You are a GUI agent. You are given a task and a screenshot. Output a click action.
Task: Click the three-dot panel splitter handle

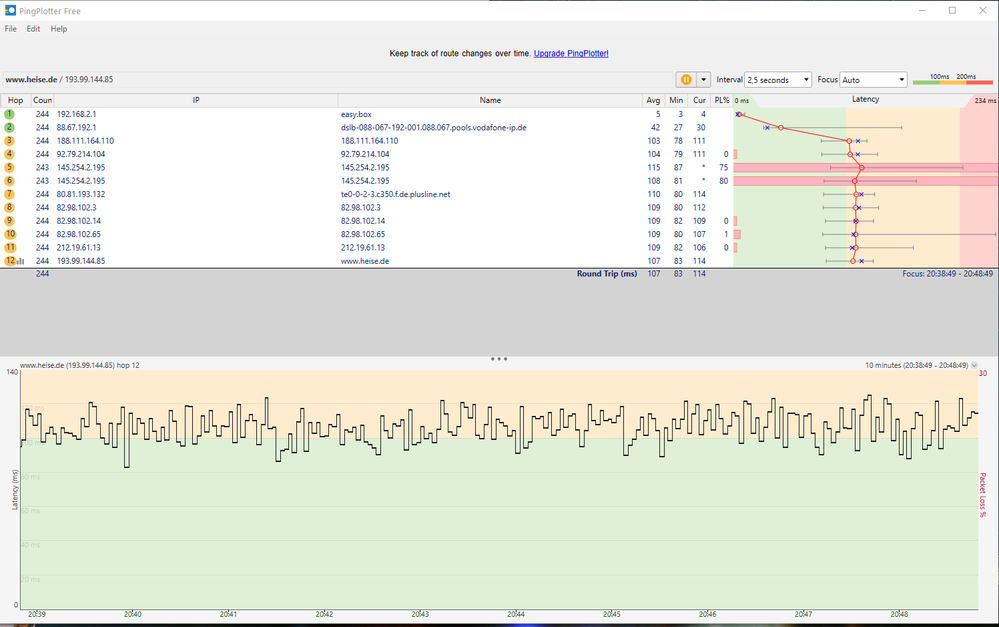(x=499, y=358)
